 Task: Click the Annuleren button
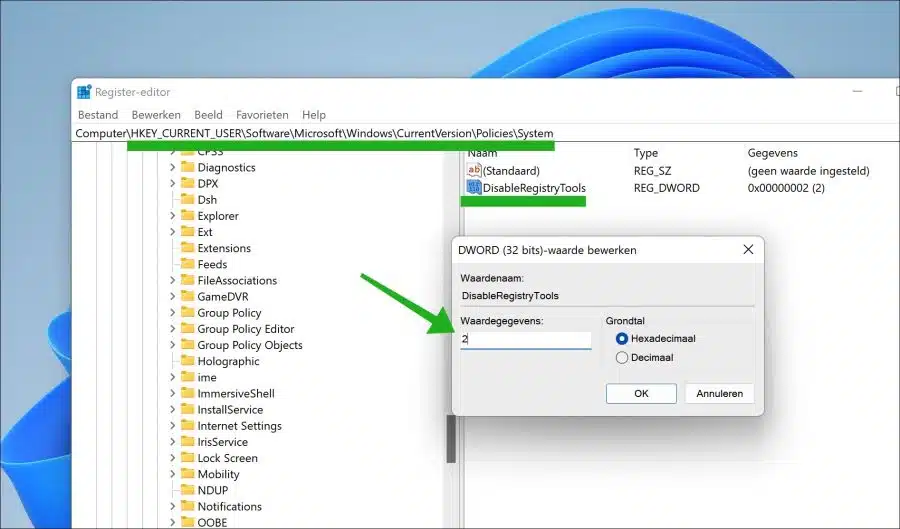tap(719, 394)
